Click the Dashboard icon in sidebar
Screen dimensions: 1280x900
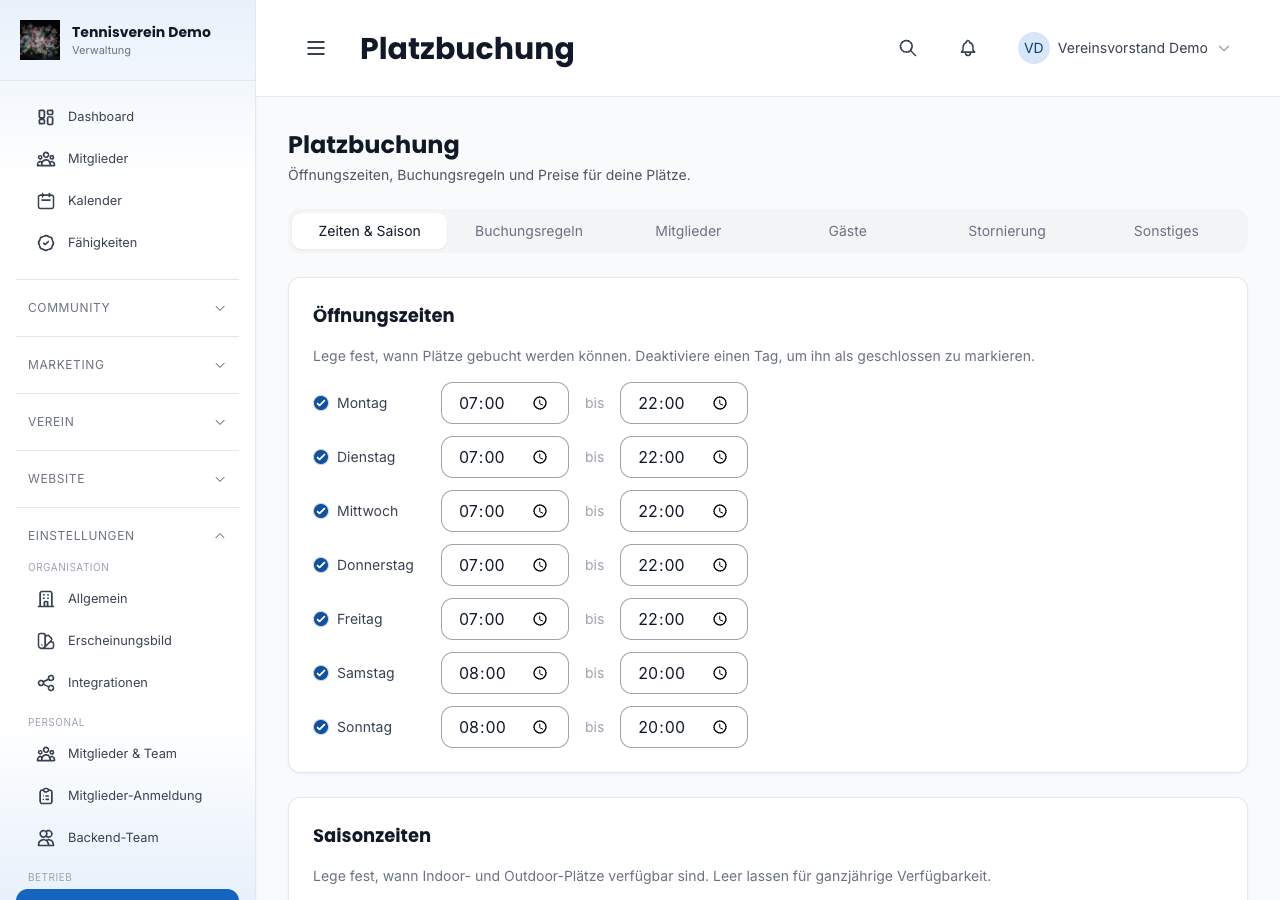tap(46, 117)
